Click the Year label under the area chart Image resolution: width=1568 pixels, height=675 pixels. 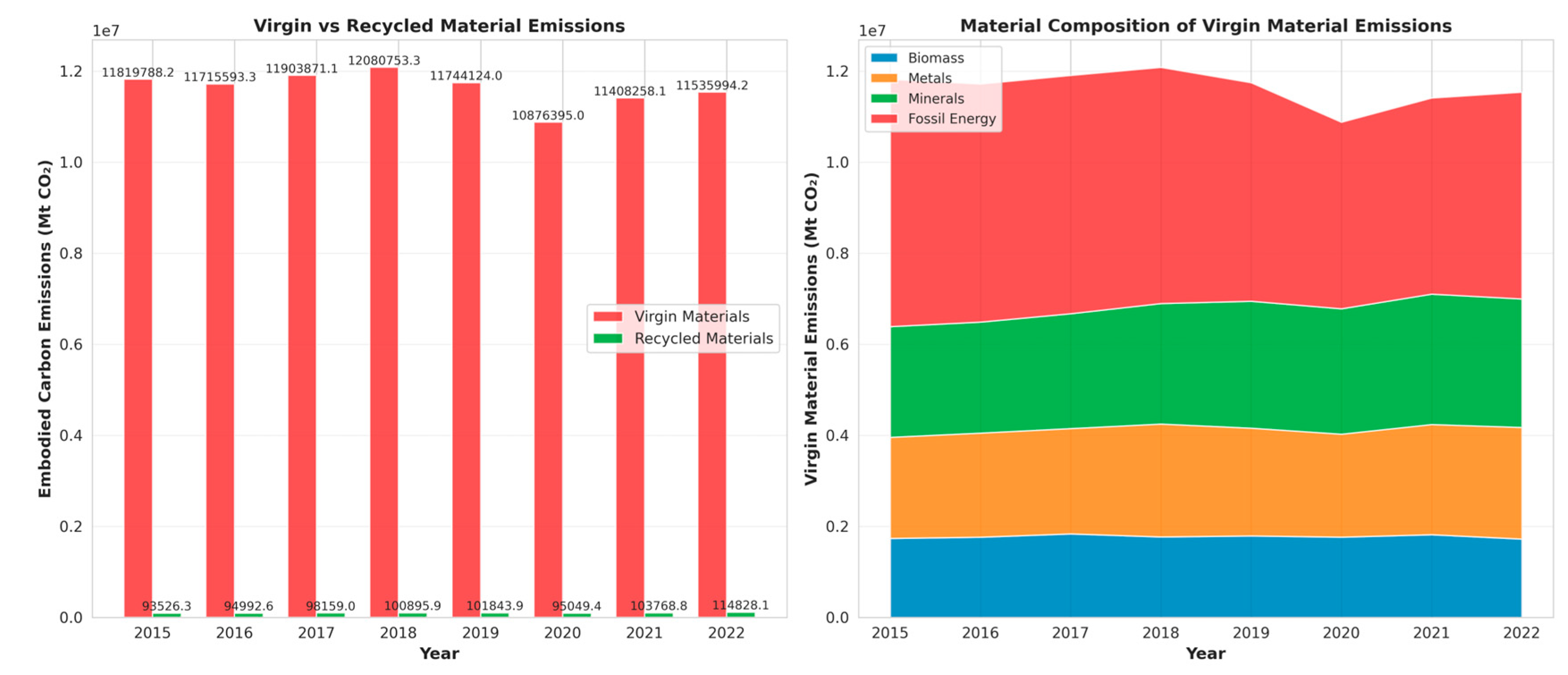1205,654
